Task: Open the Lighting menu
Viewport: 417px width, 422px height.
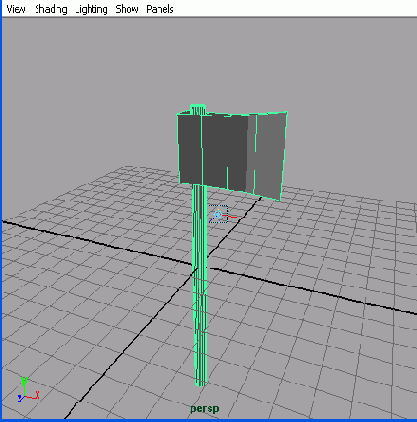Action: (x=91, y=9)
